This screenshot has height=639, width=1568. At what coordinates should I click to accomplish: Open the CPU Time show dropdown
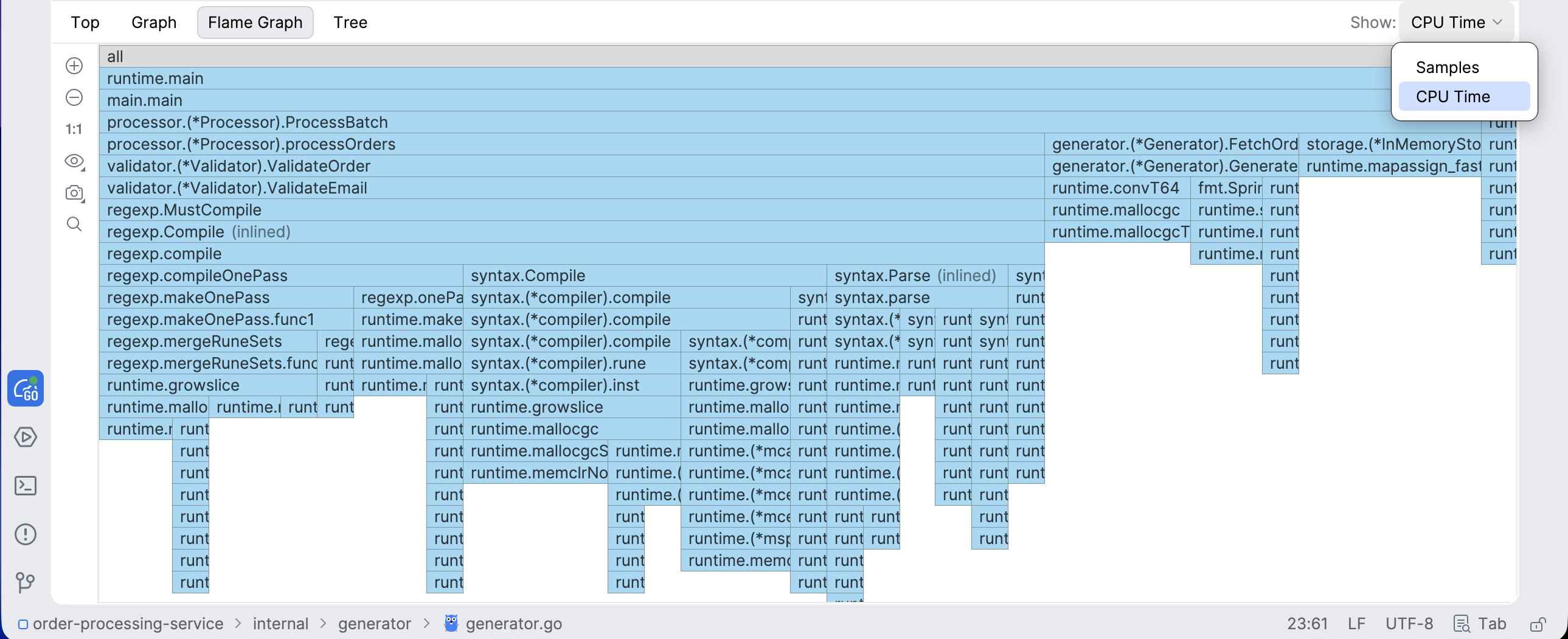tap(1457, 23)
